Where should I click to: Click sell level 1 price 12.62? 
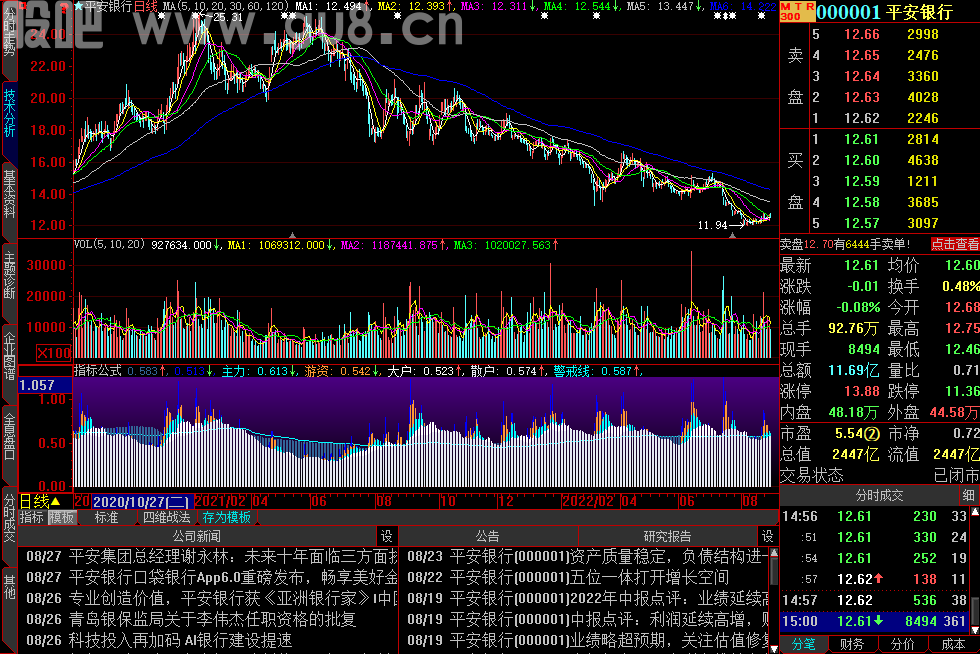(862, 118)
